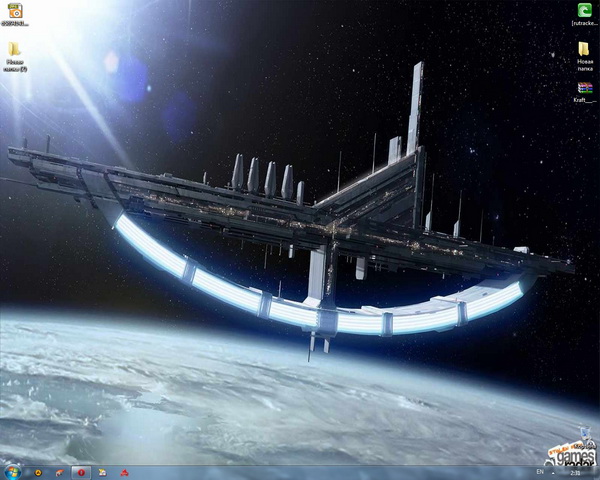This screenshot has width=600, height=480.
Task: Click the red letter A taskbar icon
Action: click(x=124, y=473)
